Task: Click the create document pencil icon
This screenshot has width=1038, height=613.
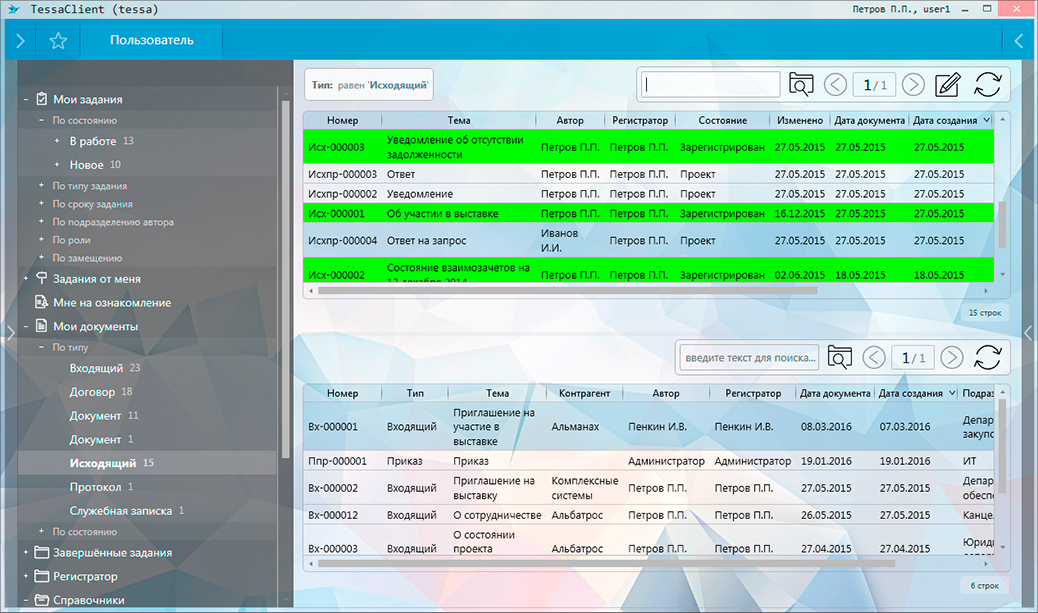Action: click(x=946, y=85)
